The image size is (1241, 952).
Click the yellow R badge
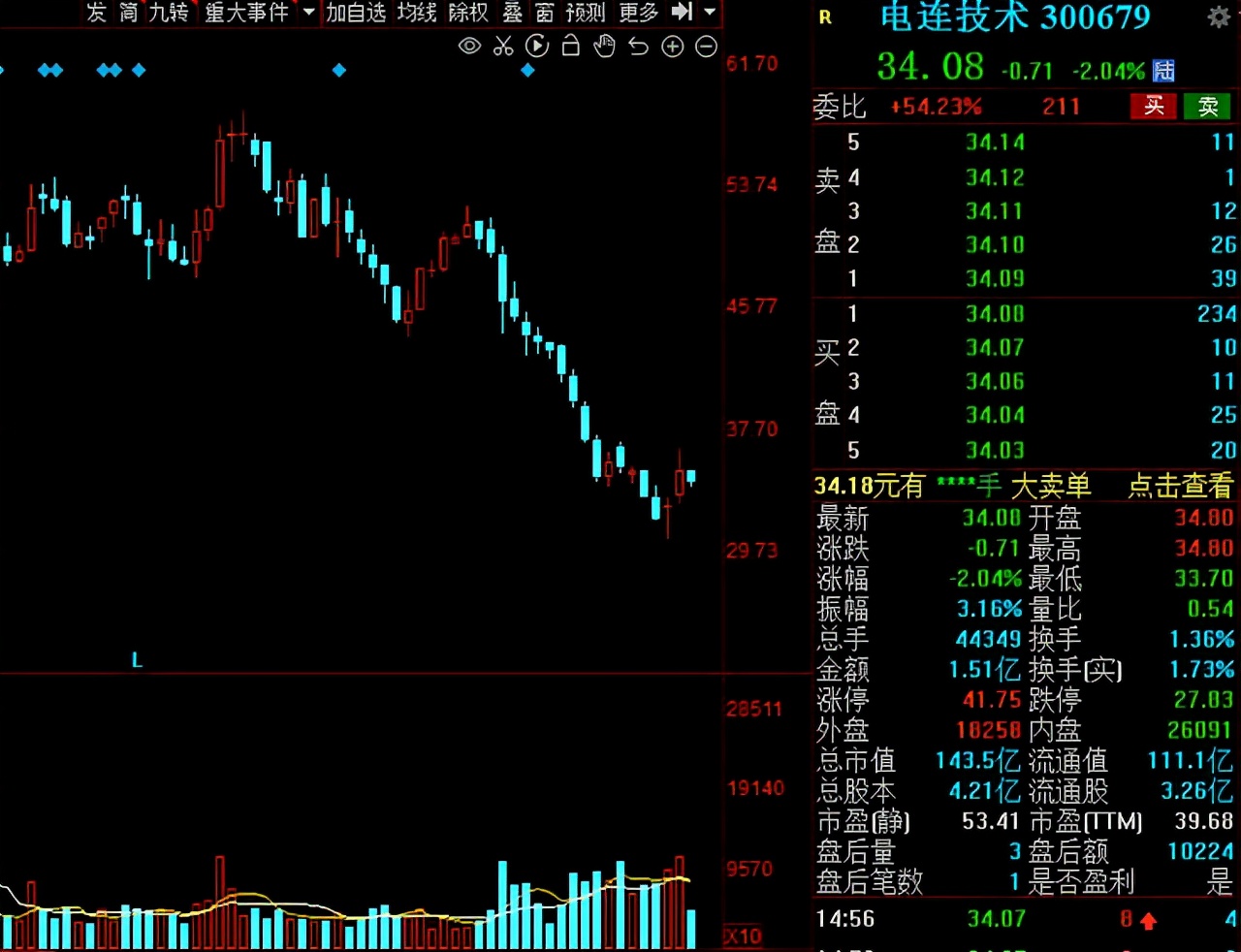pos(826,16)
